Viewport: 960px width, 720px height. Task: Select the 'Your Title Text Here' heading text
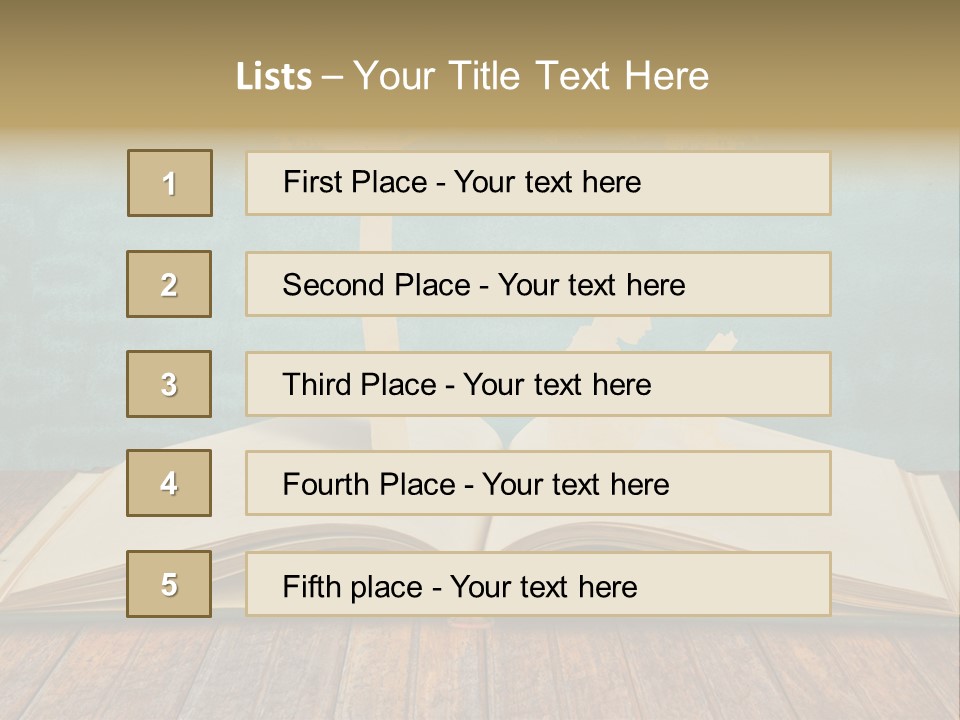tap(531, 76)
